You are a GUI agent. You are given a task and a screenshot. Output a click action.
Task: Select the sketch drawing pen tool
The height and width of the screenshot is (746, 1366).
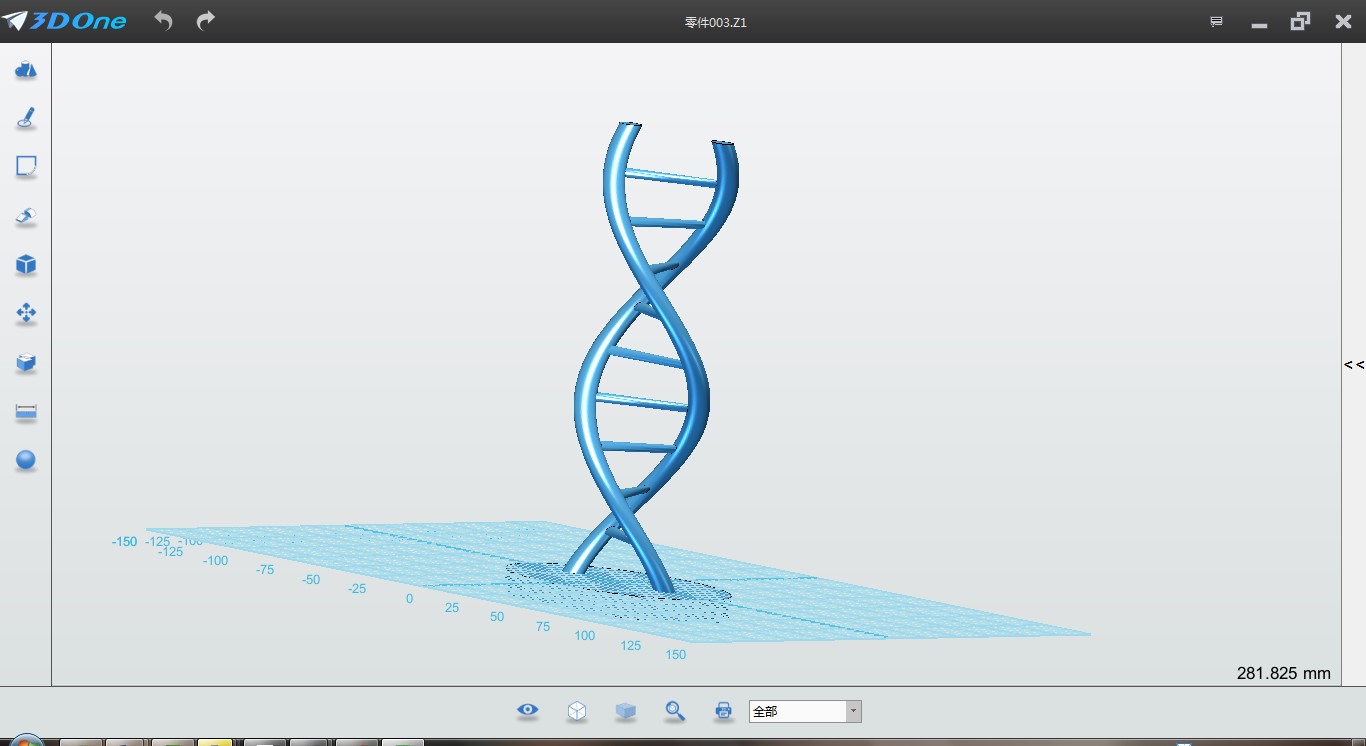[x=26, y=119]
